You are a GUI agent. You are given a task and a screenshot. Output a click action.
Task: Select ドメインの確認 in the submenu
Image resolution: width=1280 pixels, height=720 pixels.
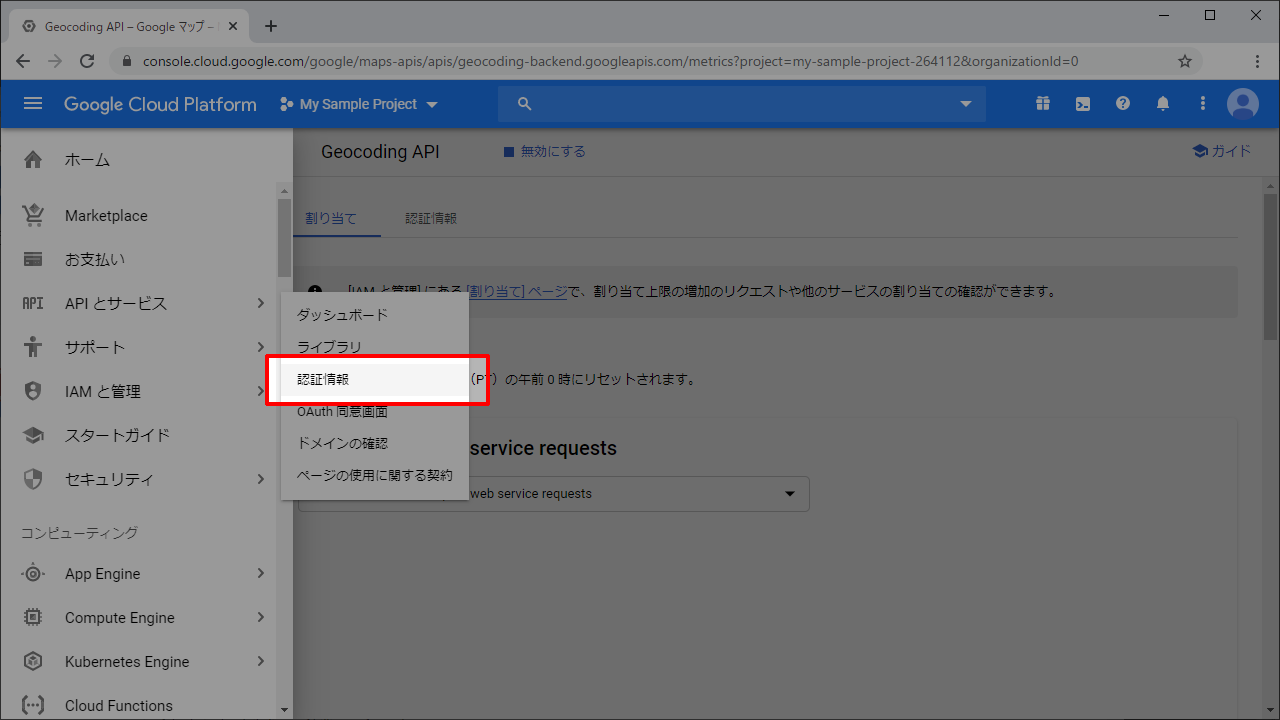(x=375, y=443)
